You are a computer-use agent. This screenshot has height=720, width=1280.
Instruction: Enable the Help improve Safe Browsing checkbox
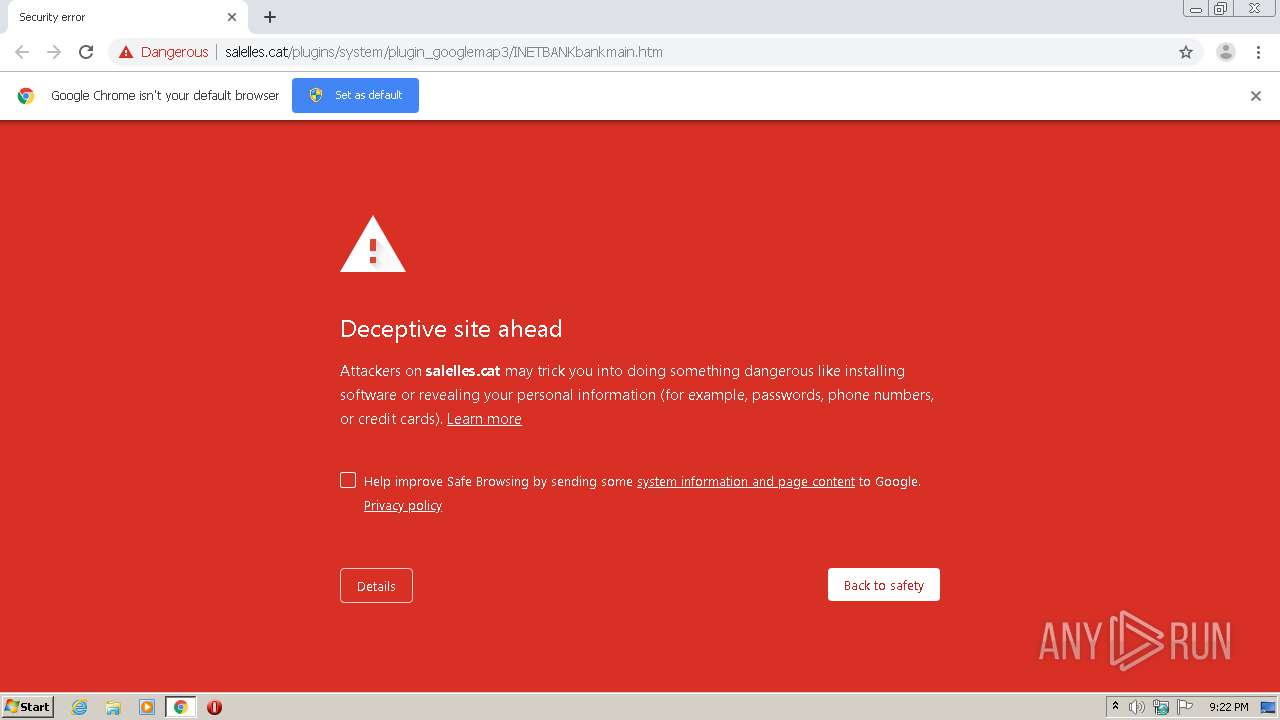click(348, 480)
